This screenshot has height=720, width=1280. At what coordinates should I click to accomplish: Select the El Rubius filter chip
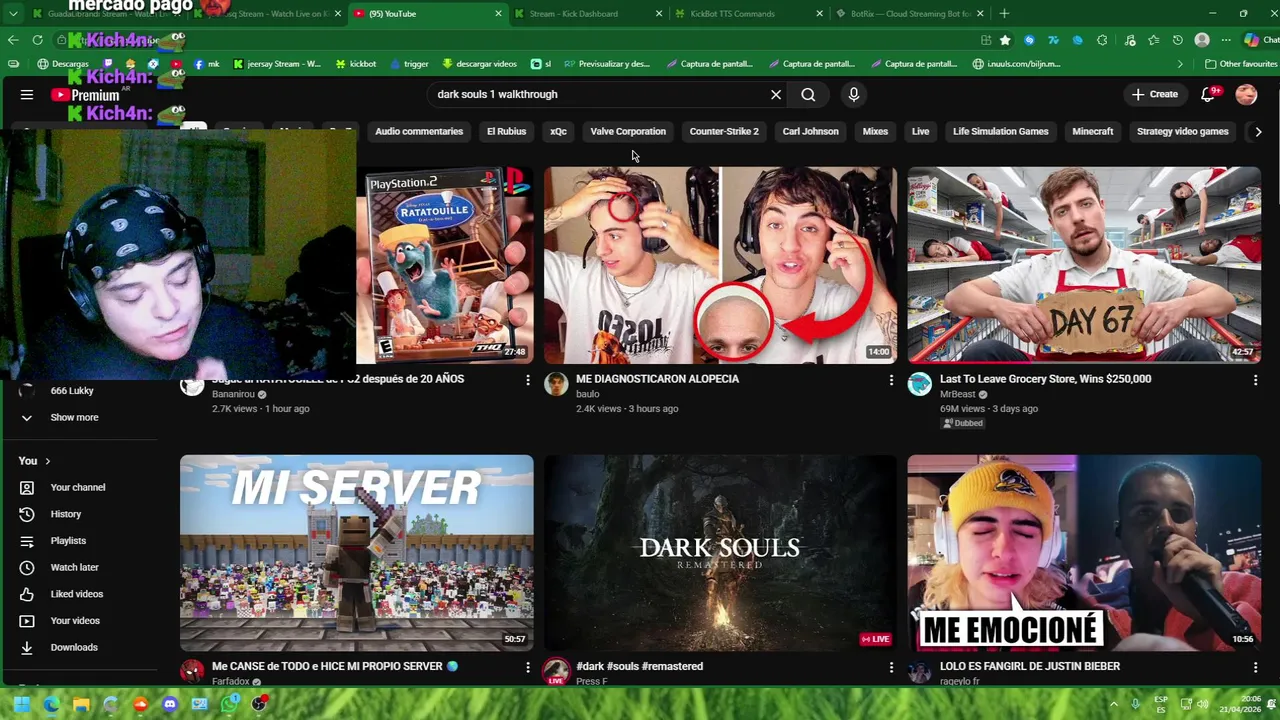click(x=506, y=131)
